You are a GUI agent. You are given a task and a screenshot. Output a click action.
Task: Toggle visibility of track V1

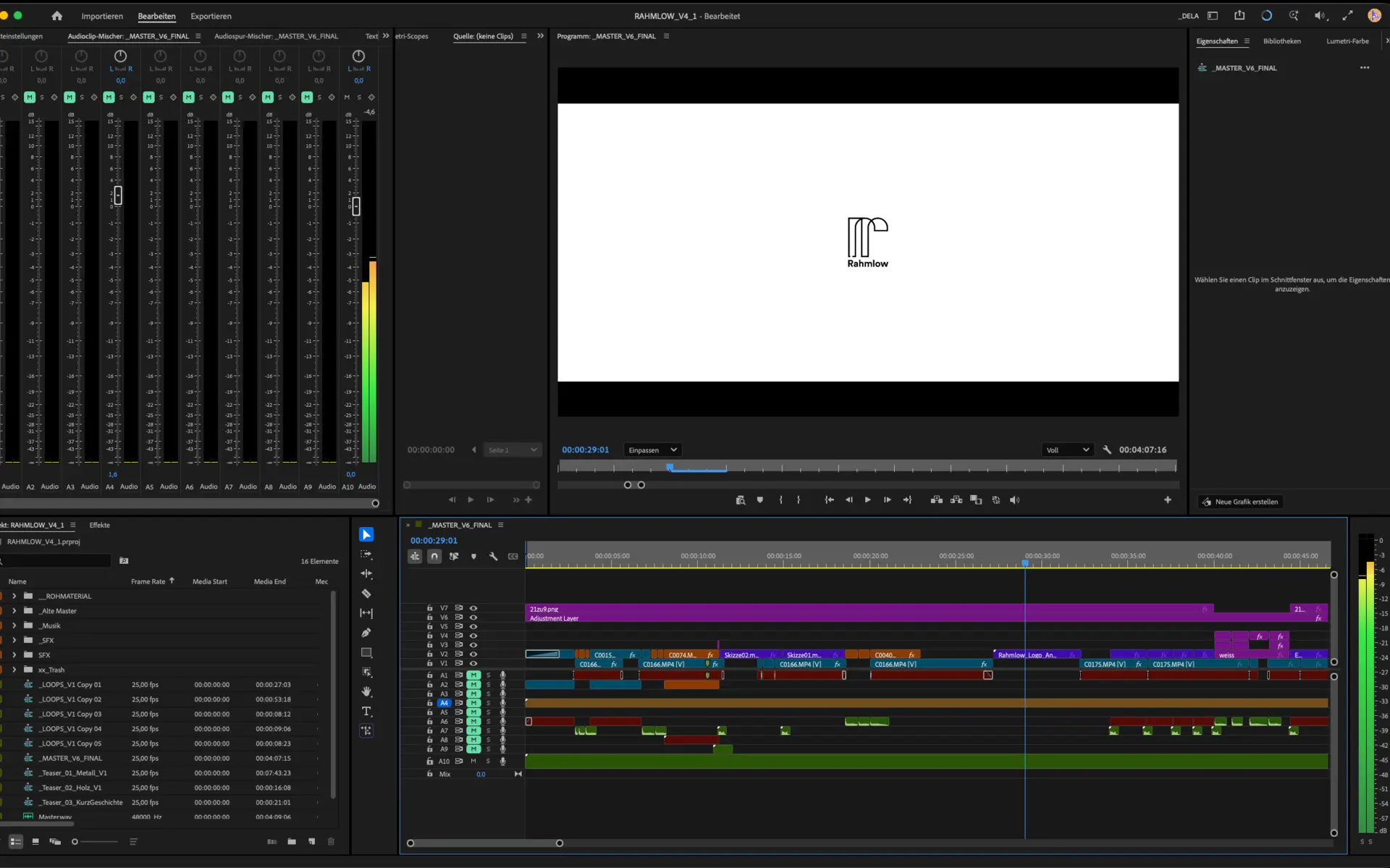(473, 663)
